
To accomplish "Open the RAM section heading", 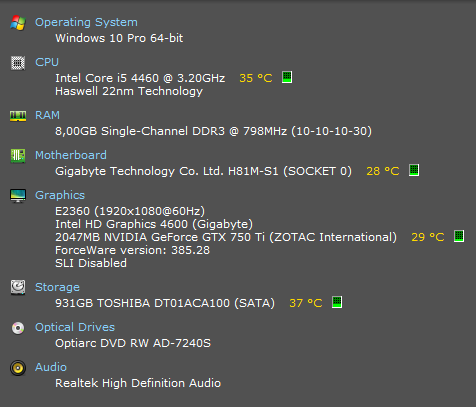I will [47, 115].
